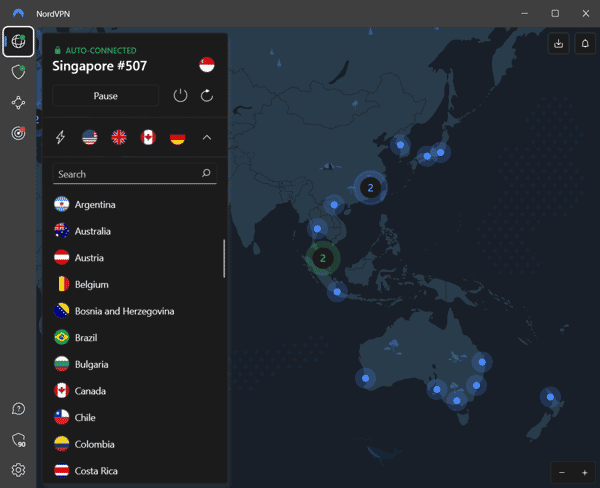
Task: Select Chile in the country list
Action: pos(135,417)
